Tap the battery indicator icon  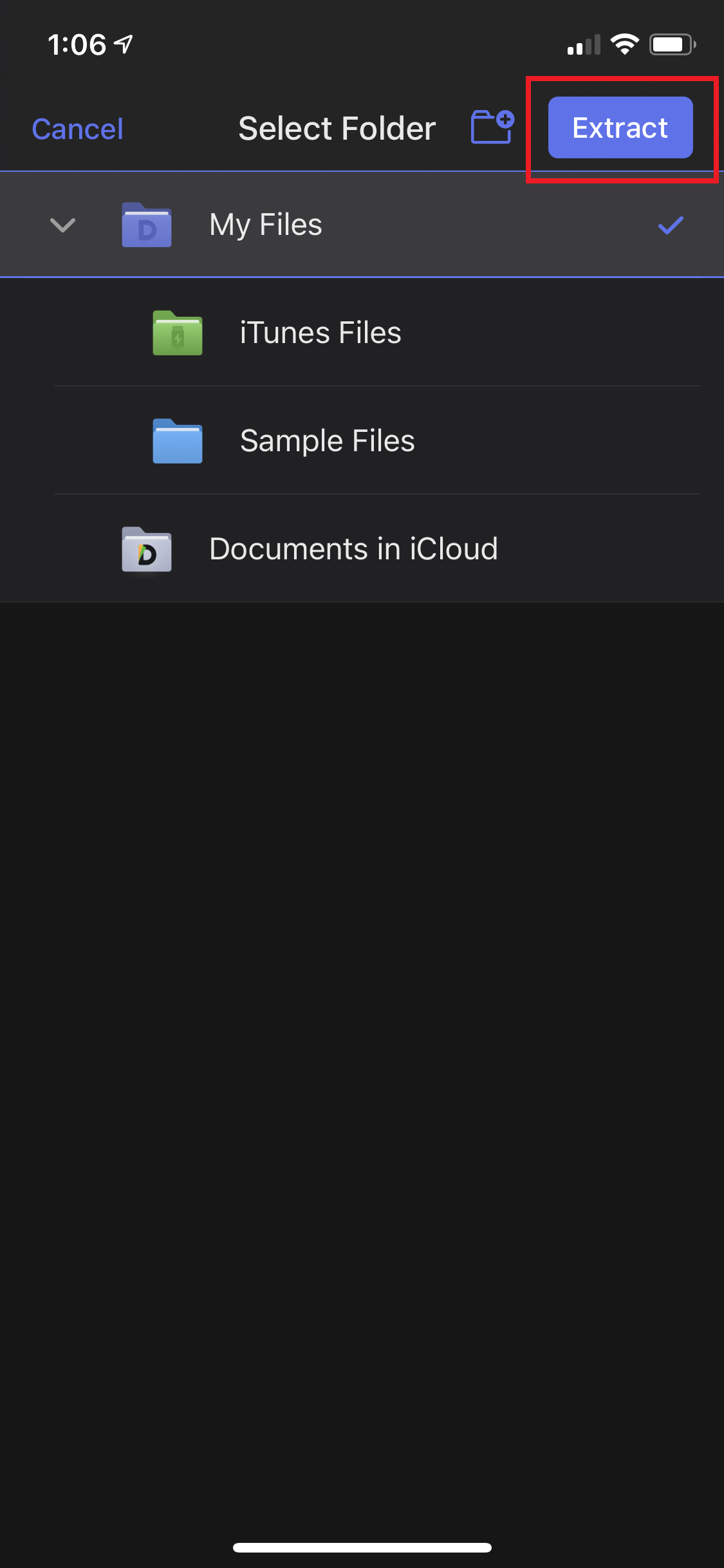672,44
